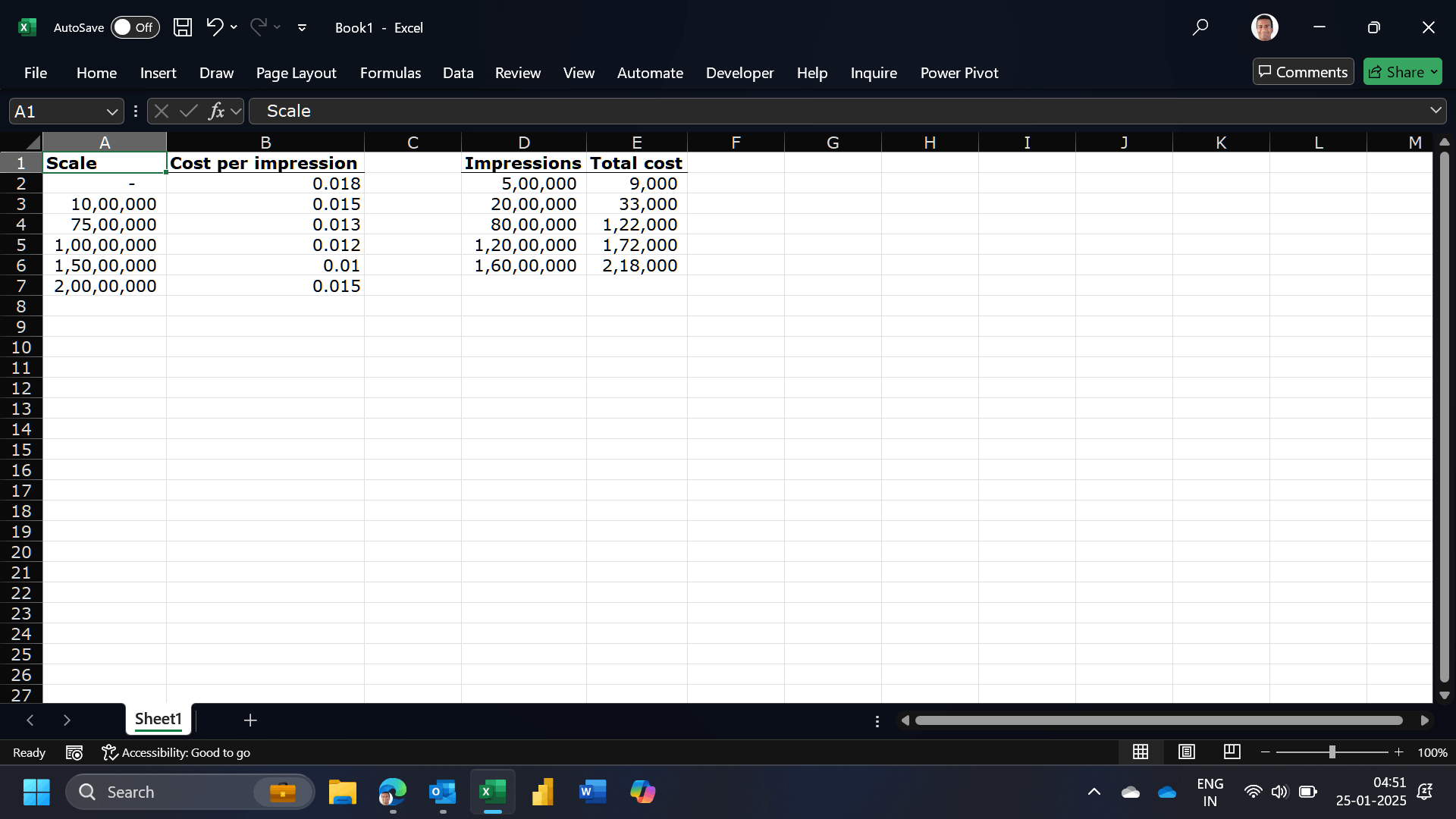Open Customize Quick Access Toolbar dropdown

(x=302, y=27)
